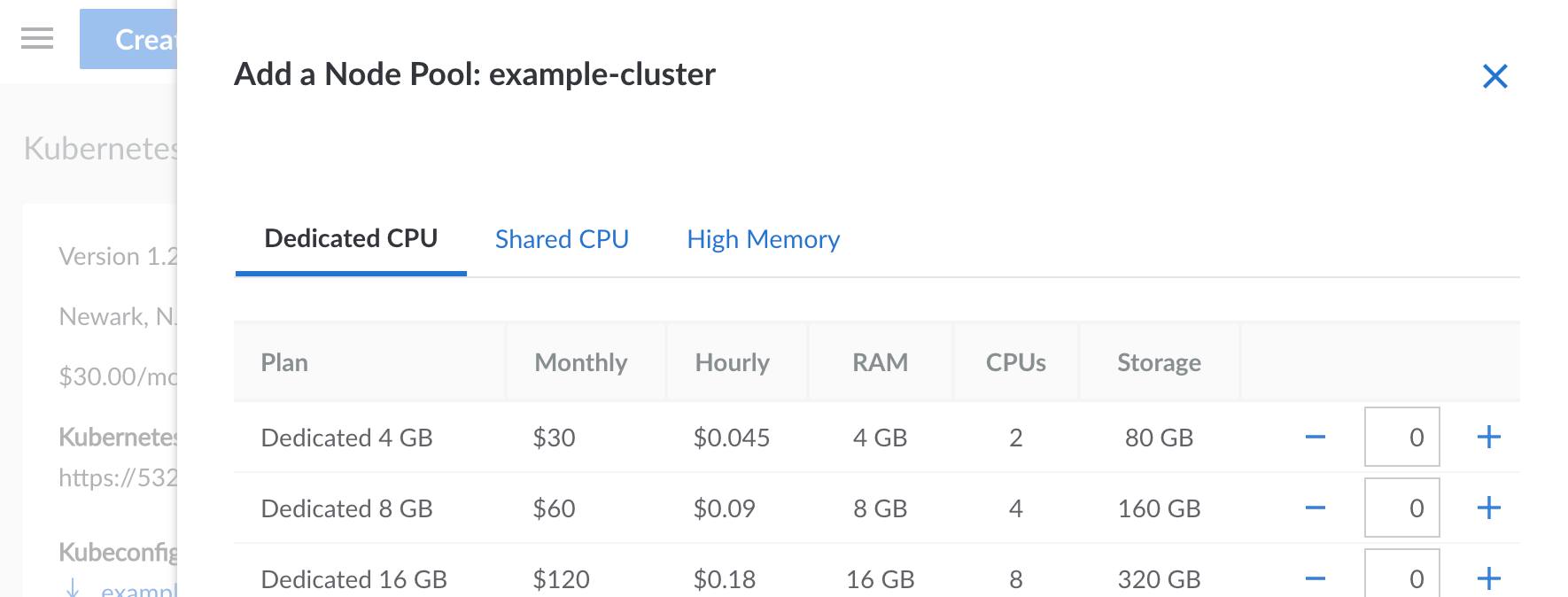This screenshot has height=597, width=1568.
Task: Switch to the Shared CPU tab
Action: 562,239
